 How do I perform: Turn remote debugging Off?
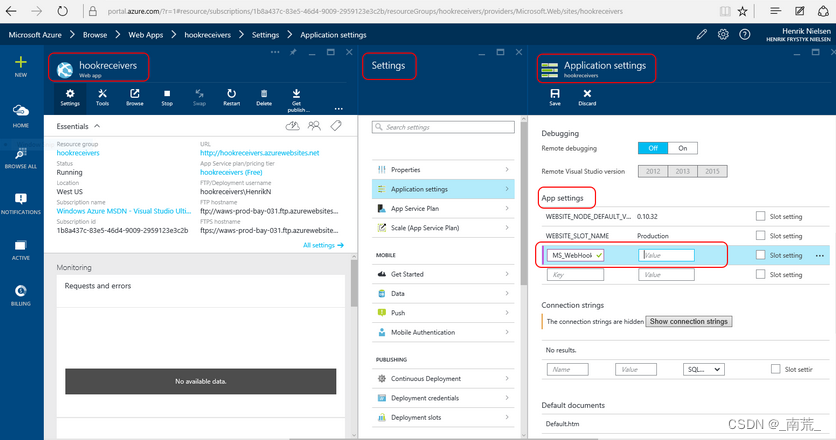[653, 148]
